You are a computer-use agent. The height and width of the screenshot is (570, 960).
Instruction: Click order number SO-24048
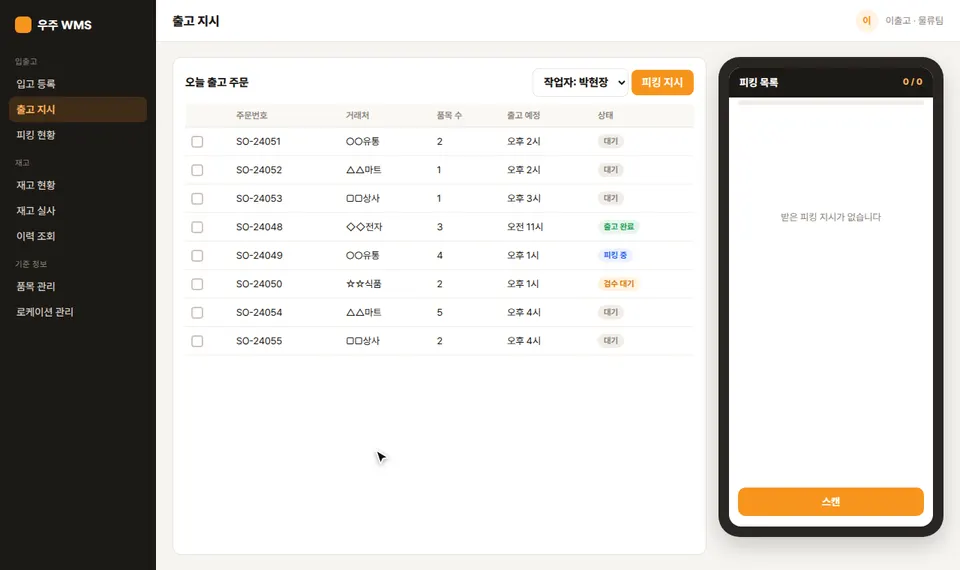260,227
